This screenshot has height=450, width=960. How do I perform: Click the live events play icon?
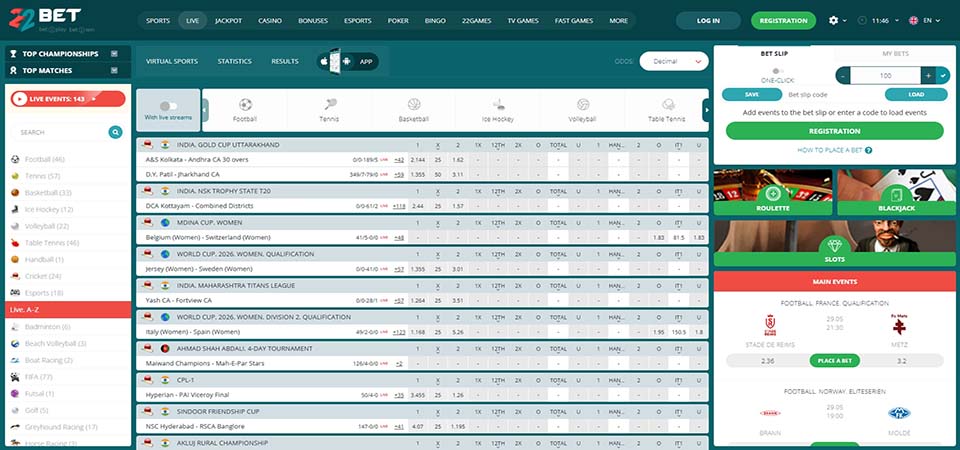[20, 99]
